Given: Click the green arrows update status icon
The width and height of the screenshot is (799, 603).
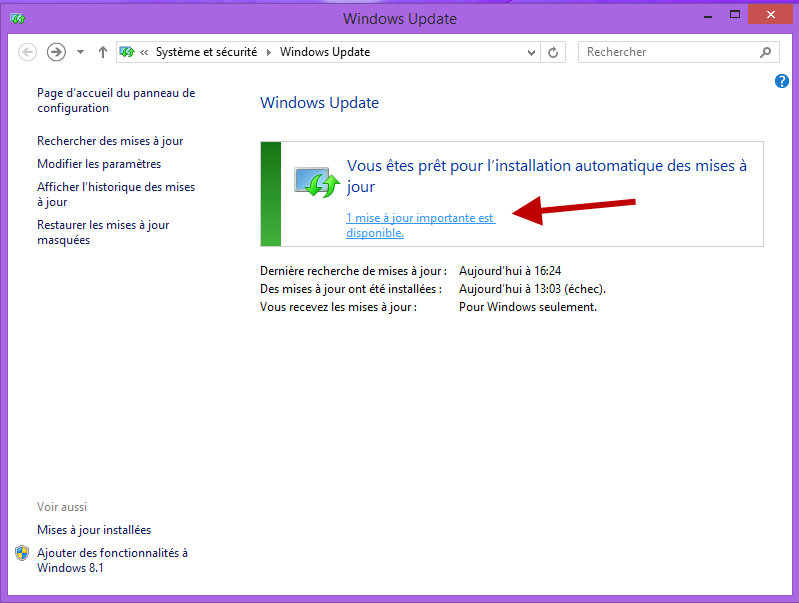Looking at the screenshot, I should tap(316, 182).
